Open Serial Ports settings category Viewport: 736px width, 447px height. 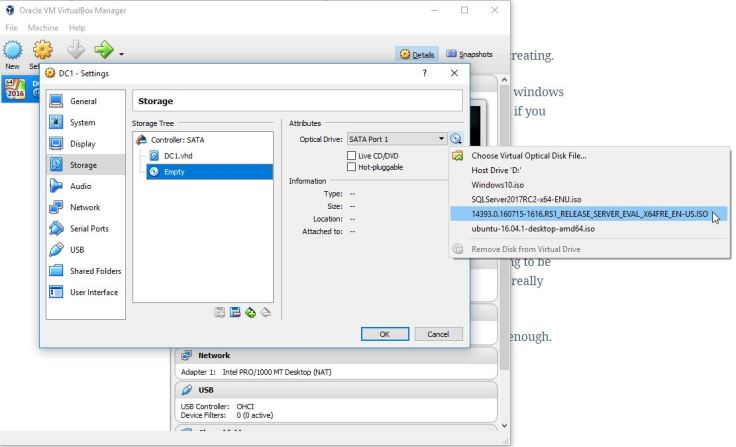[x=85, y=229]
